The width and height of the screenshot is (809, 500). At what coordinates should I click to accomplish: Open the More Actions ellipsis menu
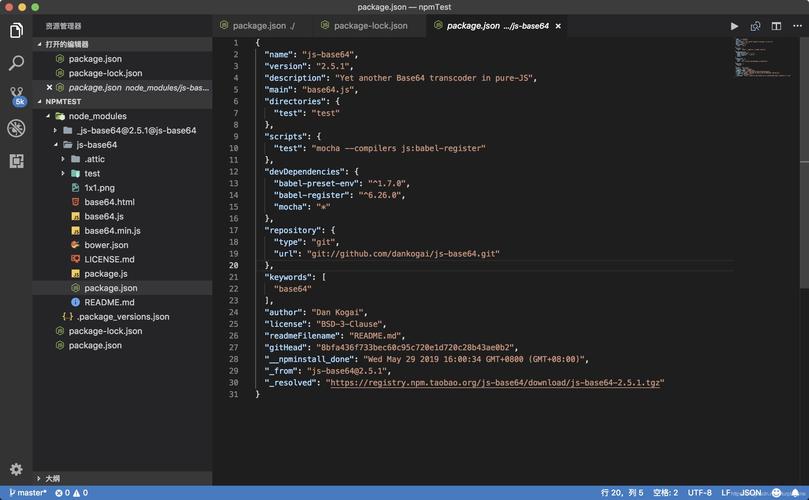[x=796, y=26]
